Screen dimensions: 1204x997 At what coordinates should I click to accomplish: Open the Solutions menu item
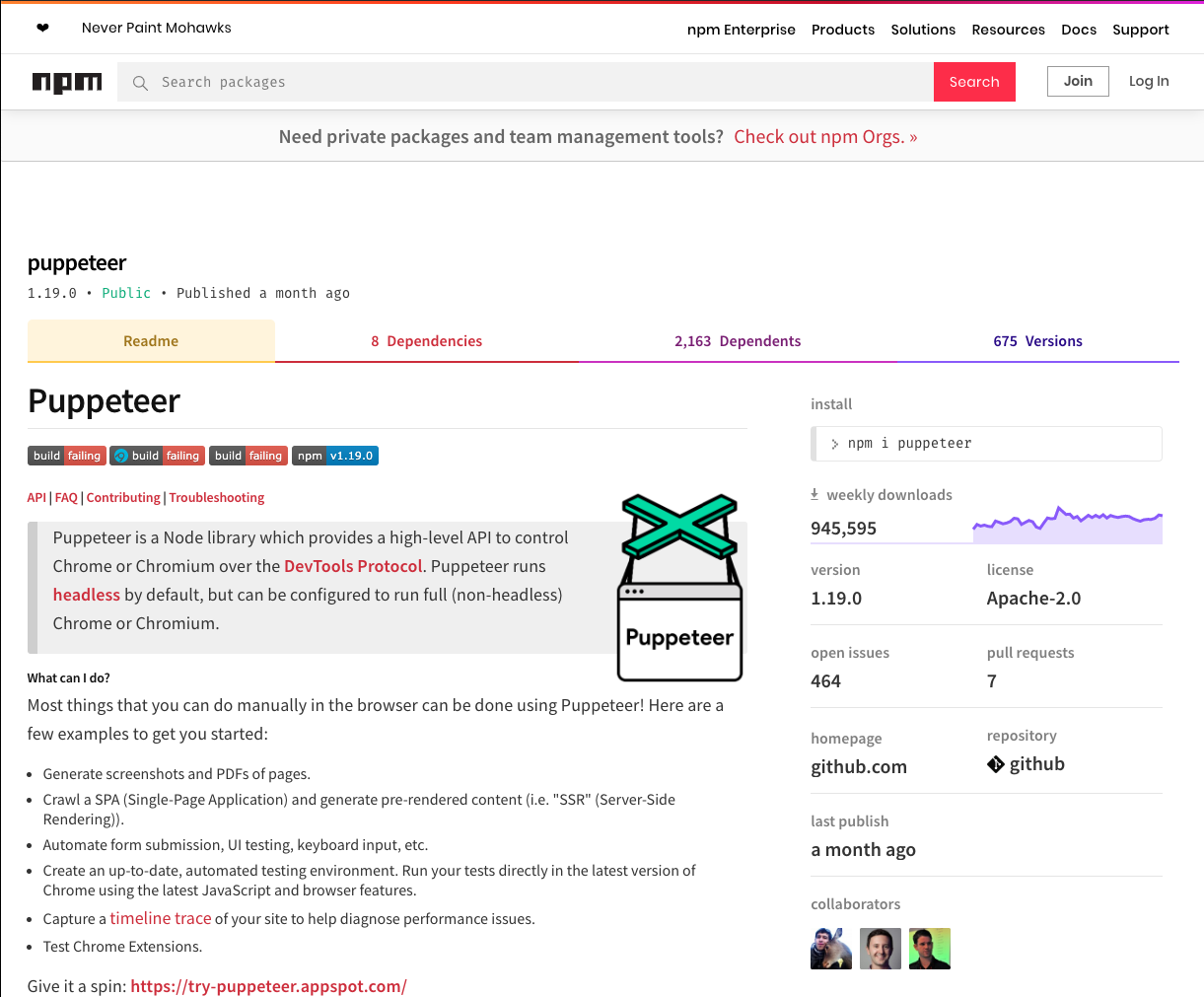(x=923, y=30)
